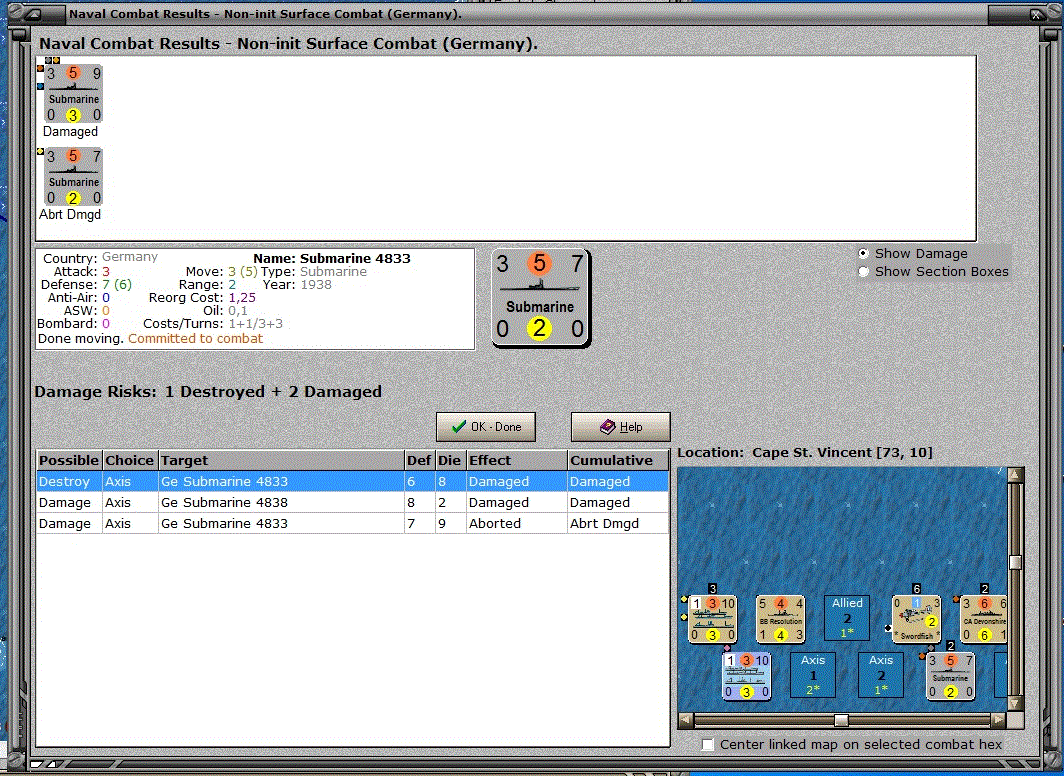Enable Center linked map on selected combat hex

point(708,745)
